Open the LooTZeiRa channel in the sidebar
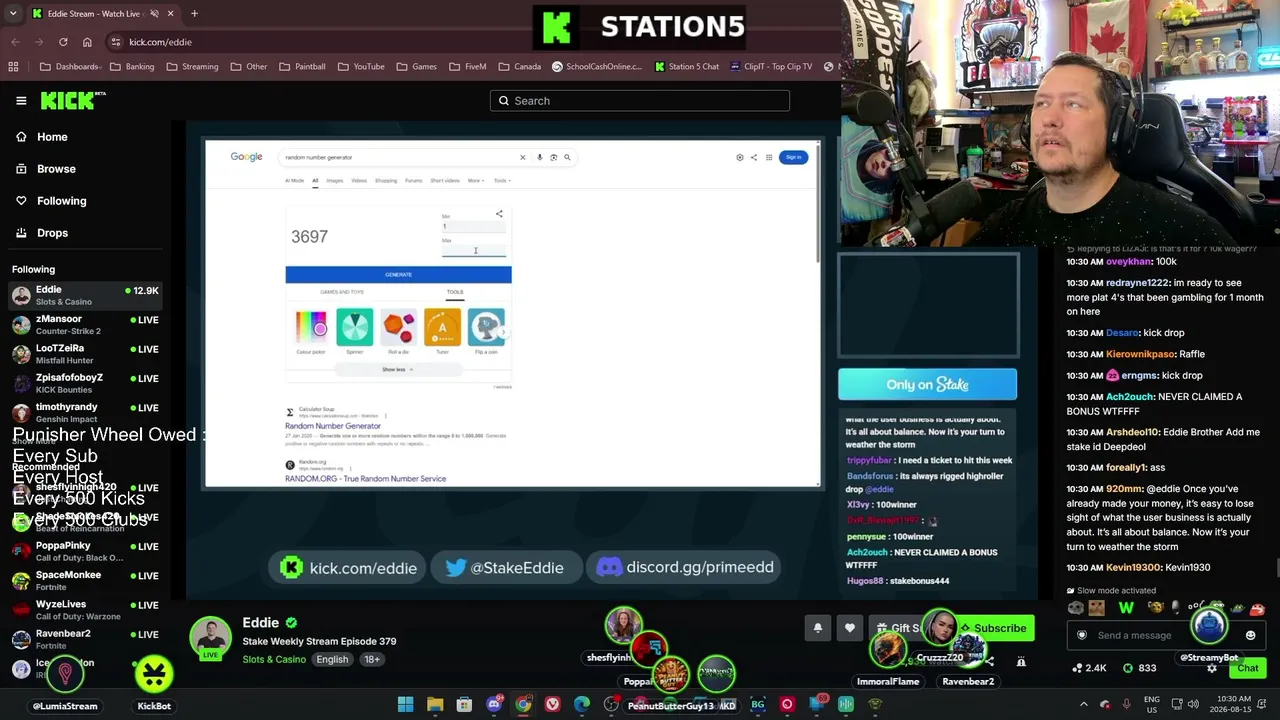The width and height of the screenshot is (1280, 720). [x=86, y=353]
